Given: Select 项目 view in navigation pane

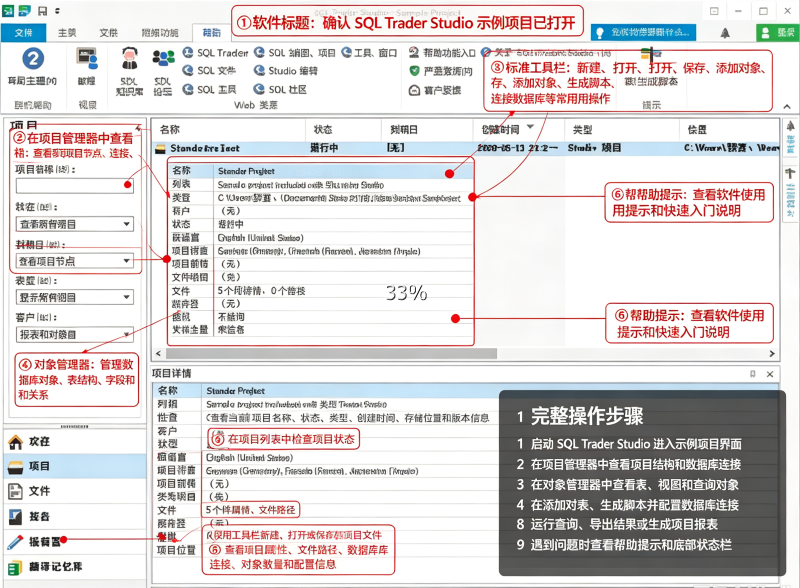Looking at the screenshot, I should click(x=75, y=467).
